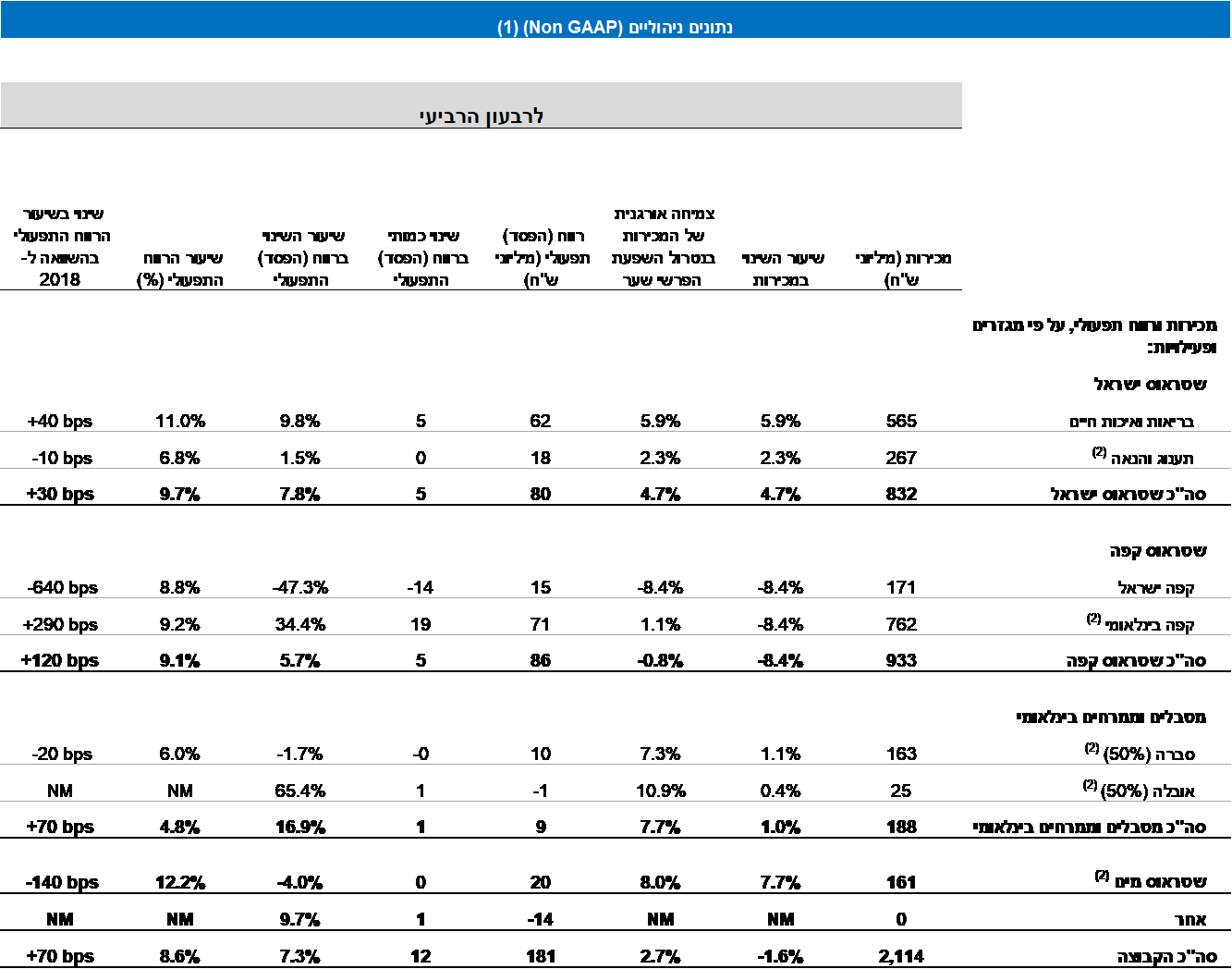Viewport: 1232px width, 969px height.
Task: Click the cell showing 80
Action: point(541,495)
